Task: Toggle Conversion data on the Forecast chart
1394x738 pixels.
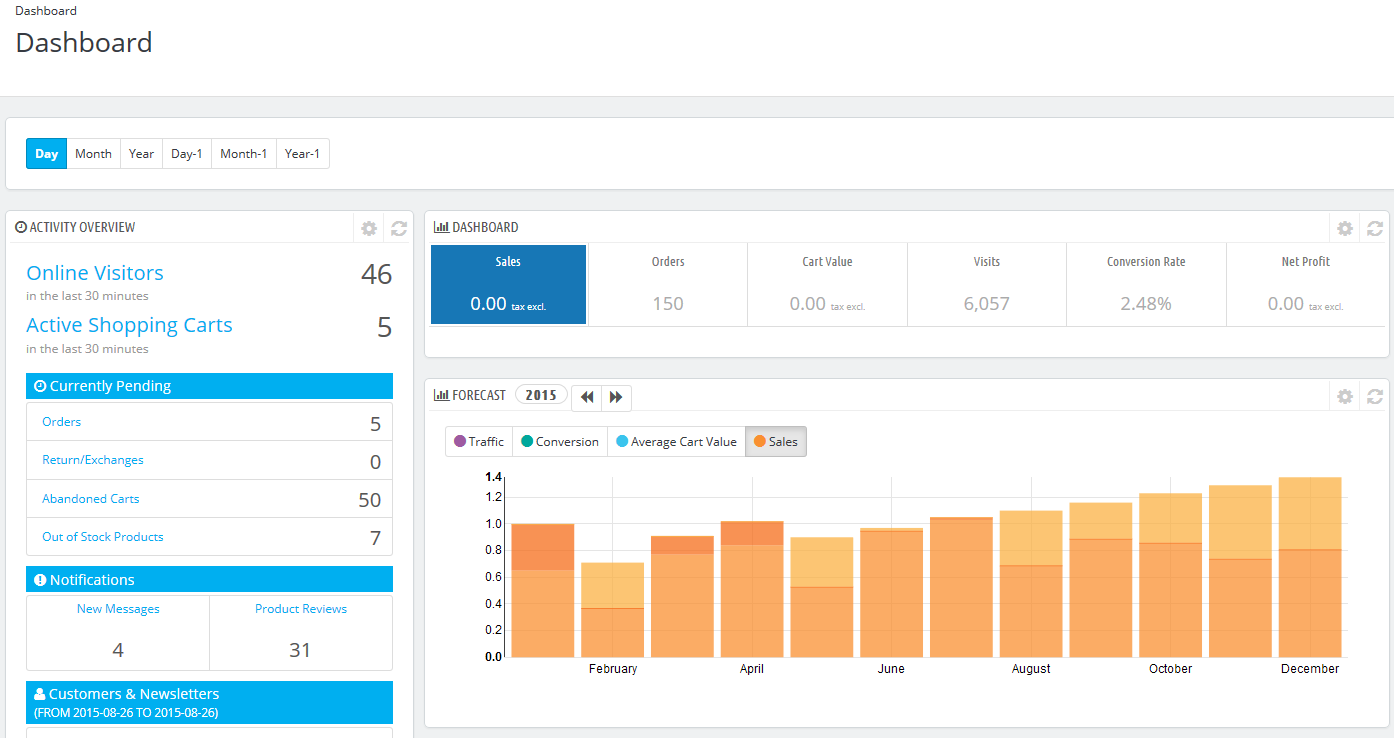Action: pyautogui.click(x=559, y=441)
